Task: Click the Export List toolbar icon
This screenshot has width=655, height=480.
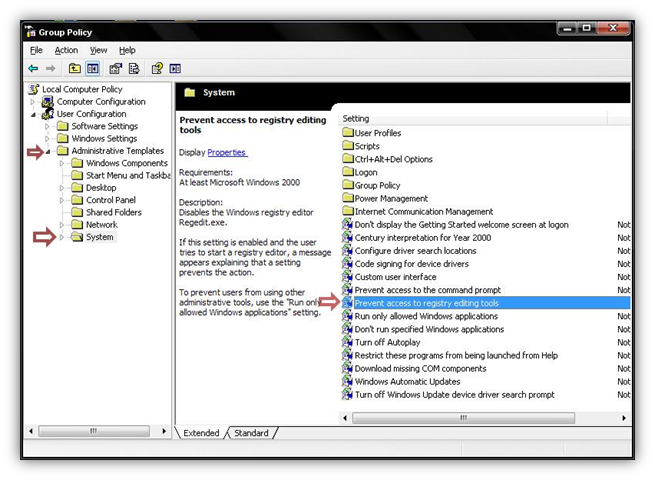Action: tap(134, 68)
